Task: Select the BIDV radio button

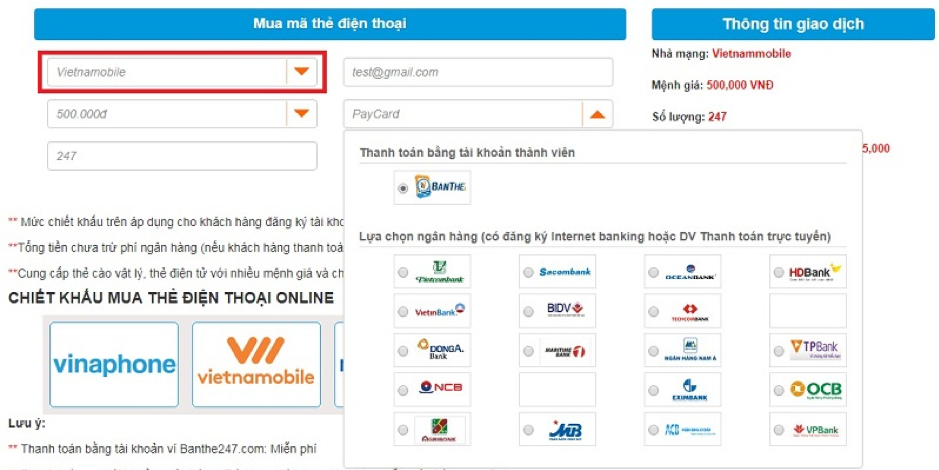Action: coord(527,312)
